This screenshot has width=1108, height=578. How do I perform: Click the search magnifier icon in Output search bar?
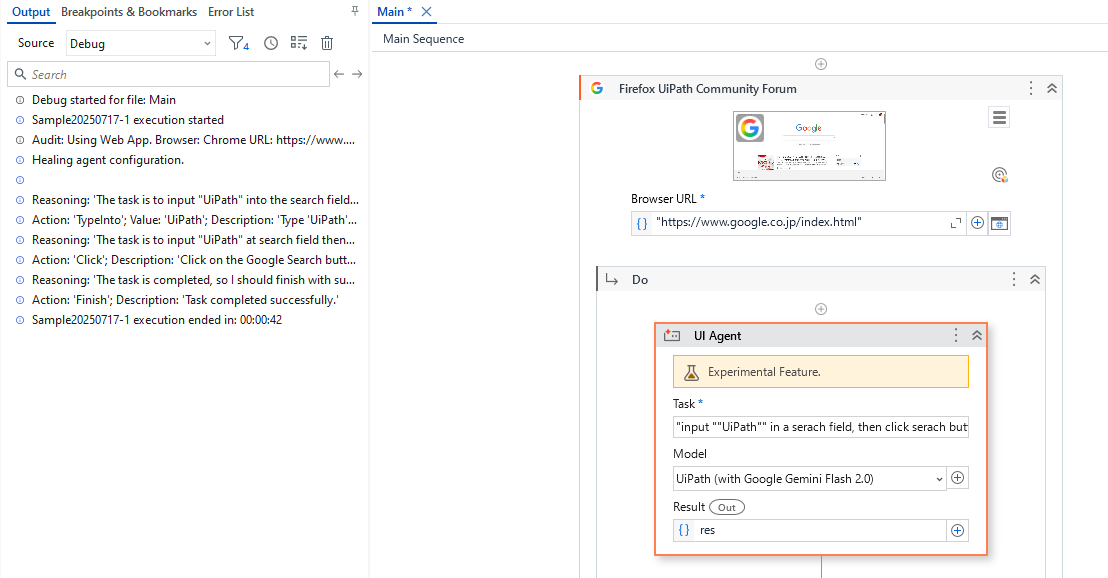20,74
